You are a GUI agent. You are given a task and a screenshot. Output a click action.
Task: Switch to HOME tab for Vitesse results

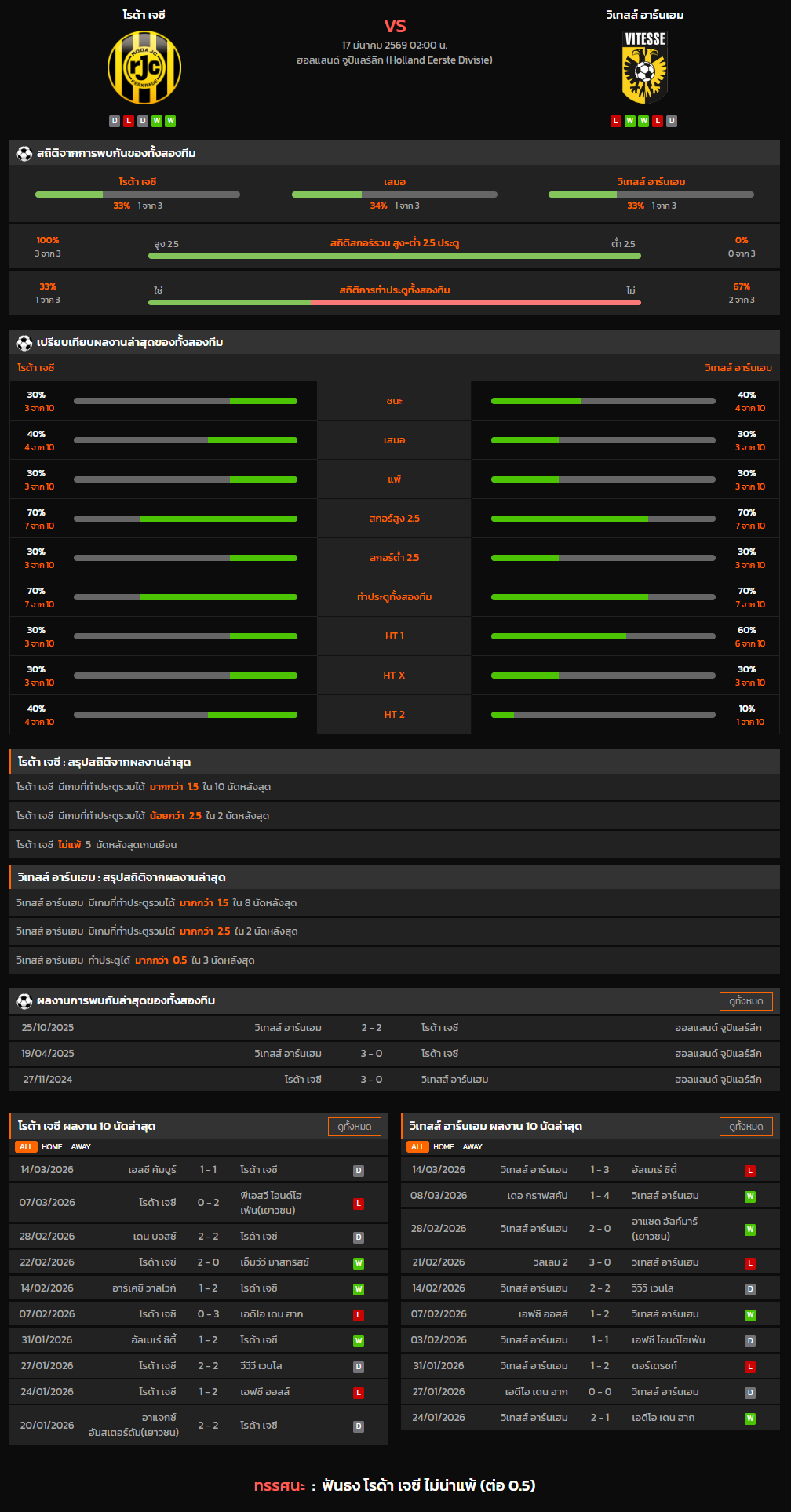(443, 1147)
